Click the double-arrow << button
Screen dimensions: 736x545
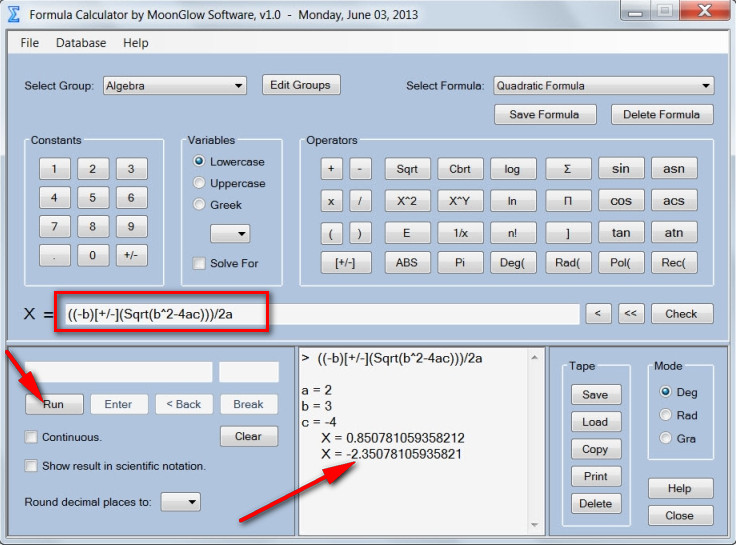(x=631, y=314)
